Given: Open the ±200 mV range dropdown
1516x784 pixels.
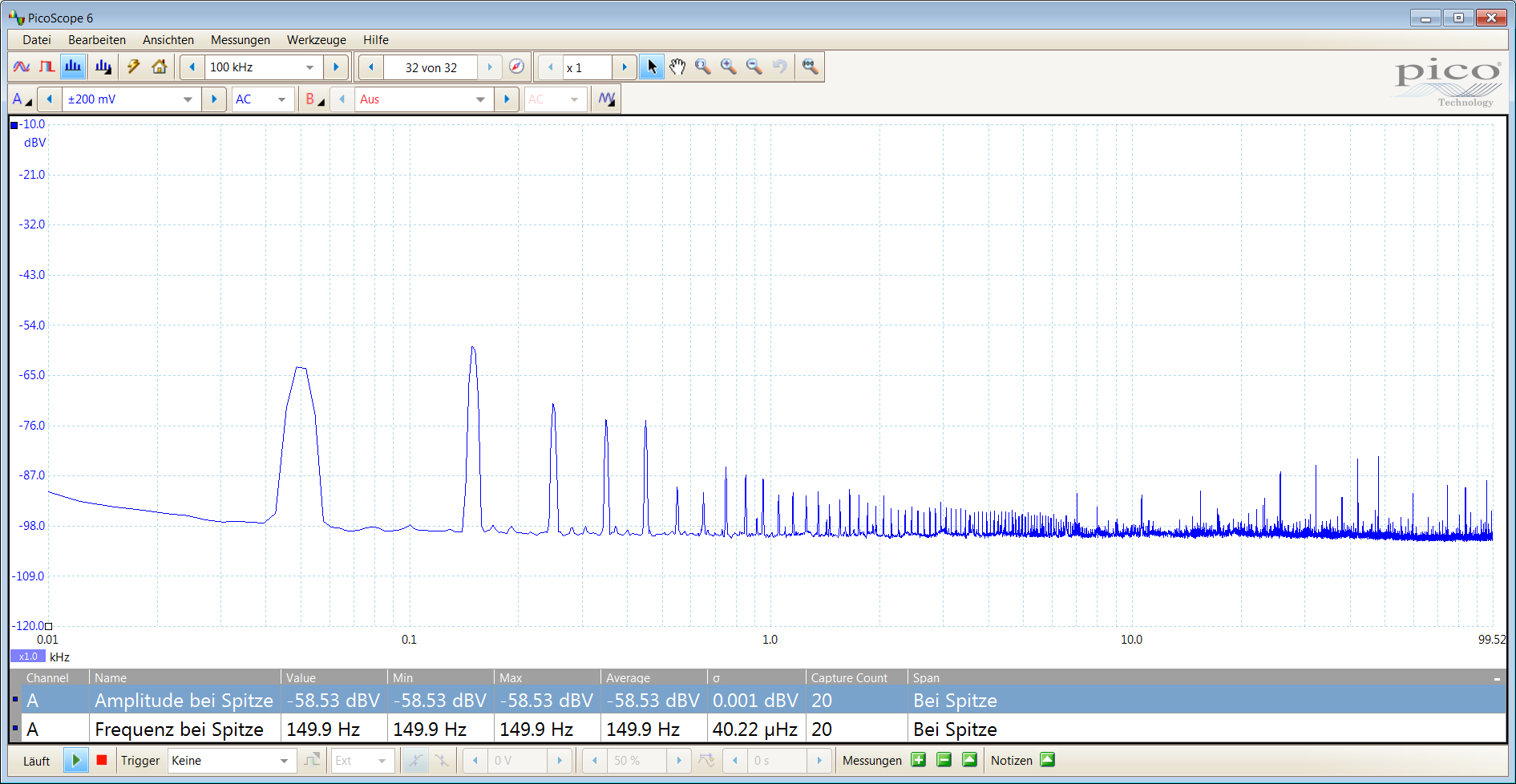Looking at the screenshot, I should [131, 99].
